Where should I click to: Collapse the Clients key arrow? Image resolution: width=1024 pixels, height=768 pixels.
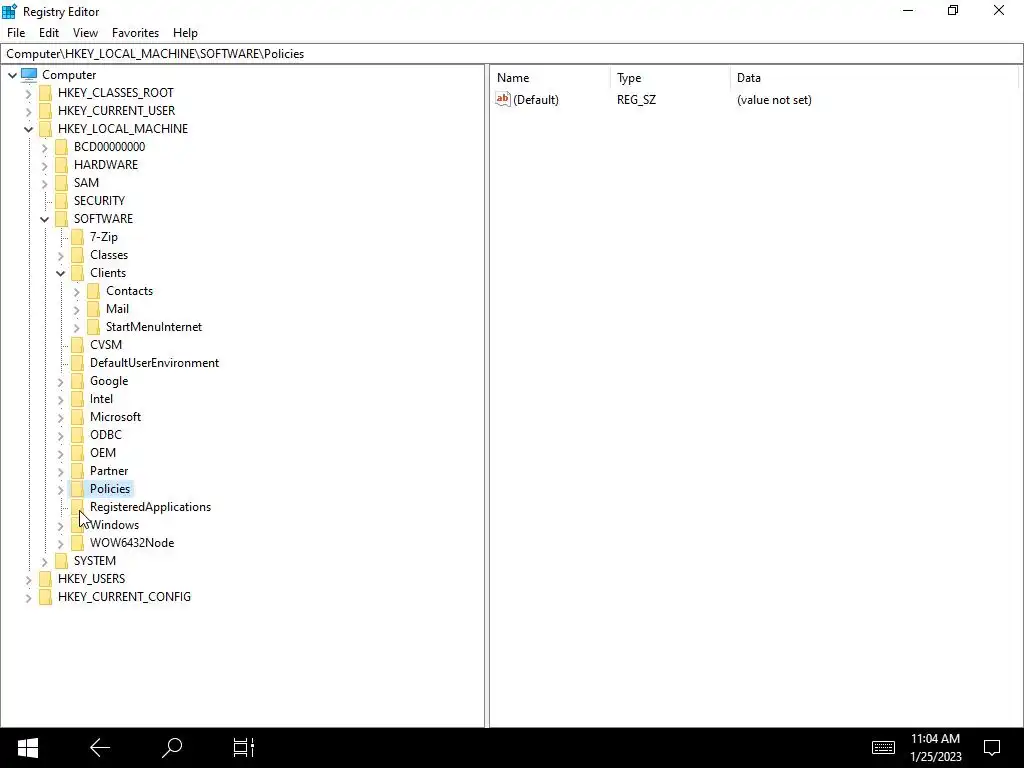[x=61, y=274]
